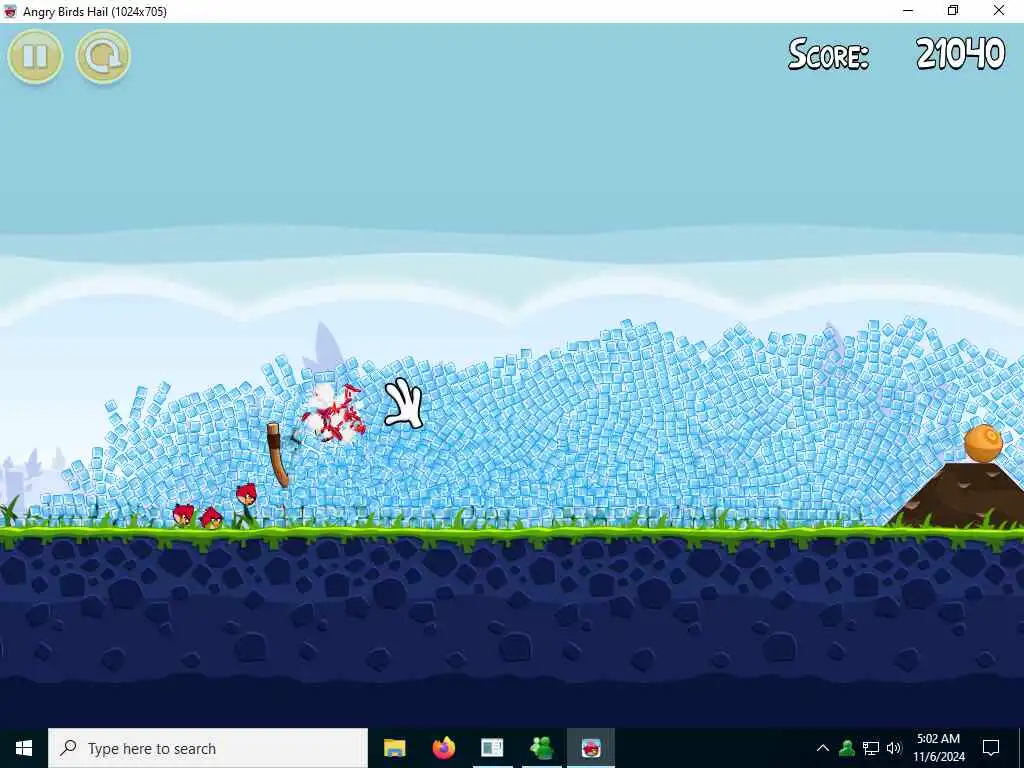Viewport: 1024px width, 768px height.
Task: Click the white glove hand cursor
Action: [x=404, y=404]
